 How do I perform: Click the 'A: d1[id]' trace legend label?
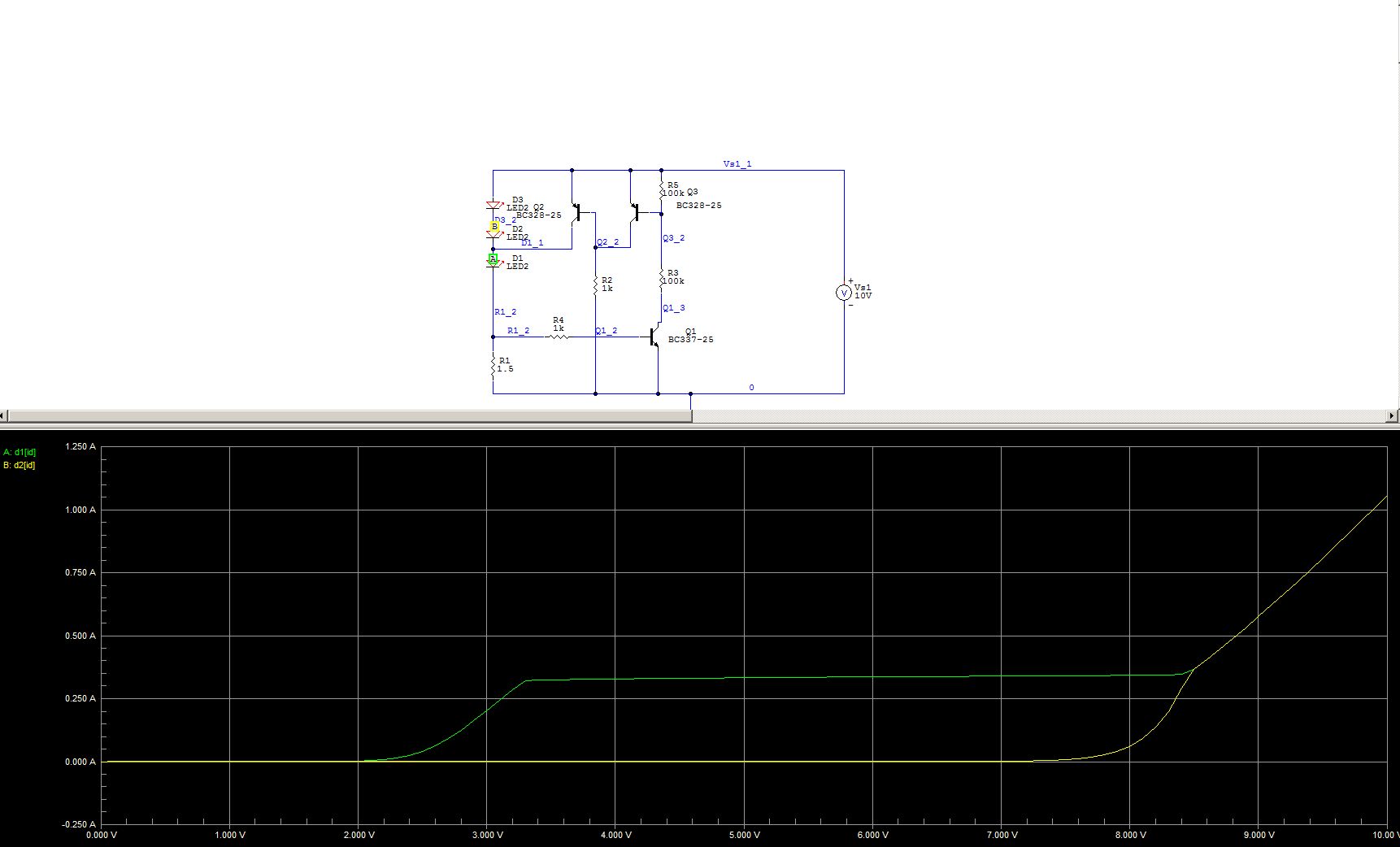[x=20, y=452]
